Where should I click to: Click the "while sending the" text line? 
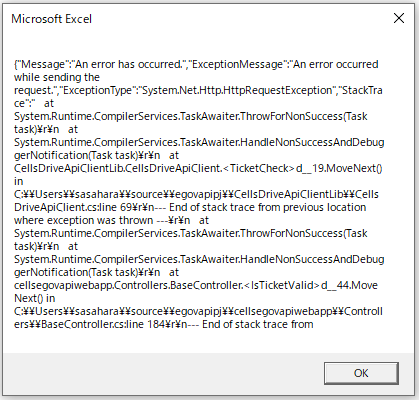coord(57,77)
